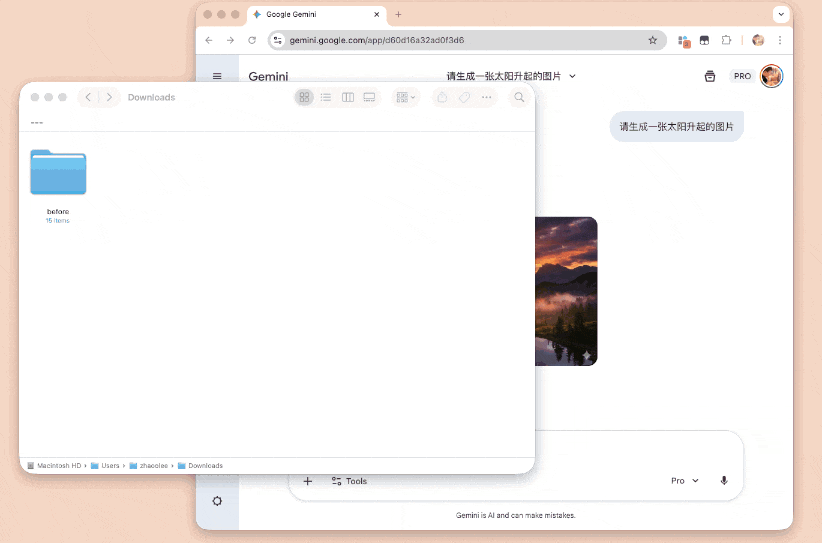Open Gemini main menu hamburger

coord(217,76)
